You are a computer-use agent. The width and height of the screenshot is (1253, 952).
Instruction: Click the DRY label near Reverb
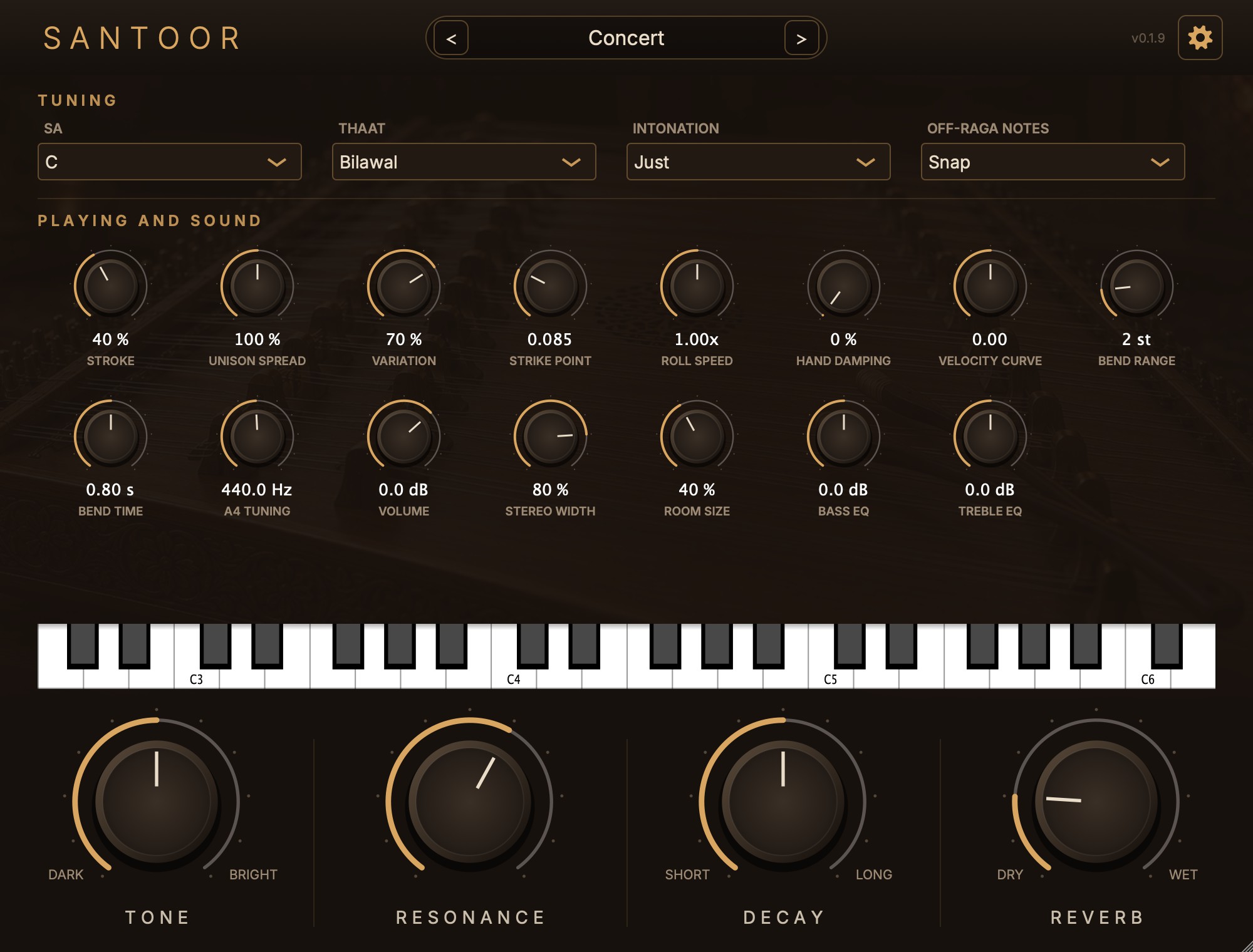click(1010, 874)
